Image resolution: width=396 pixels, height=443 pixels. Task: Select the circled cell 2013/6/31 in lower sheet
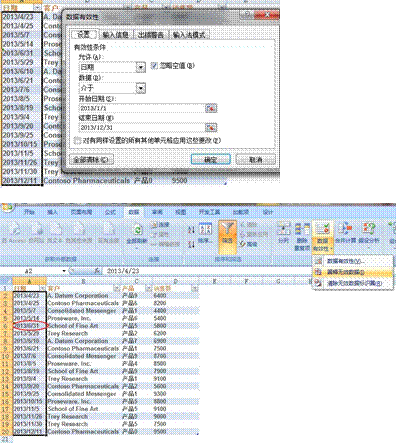(x=29, y=326)
